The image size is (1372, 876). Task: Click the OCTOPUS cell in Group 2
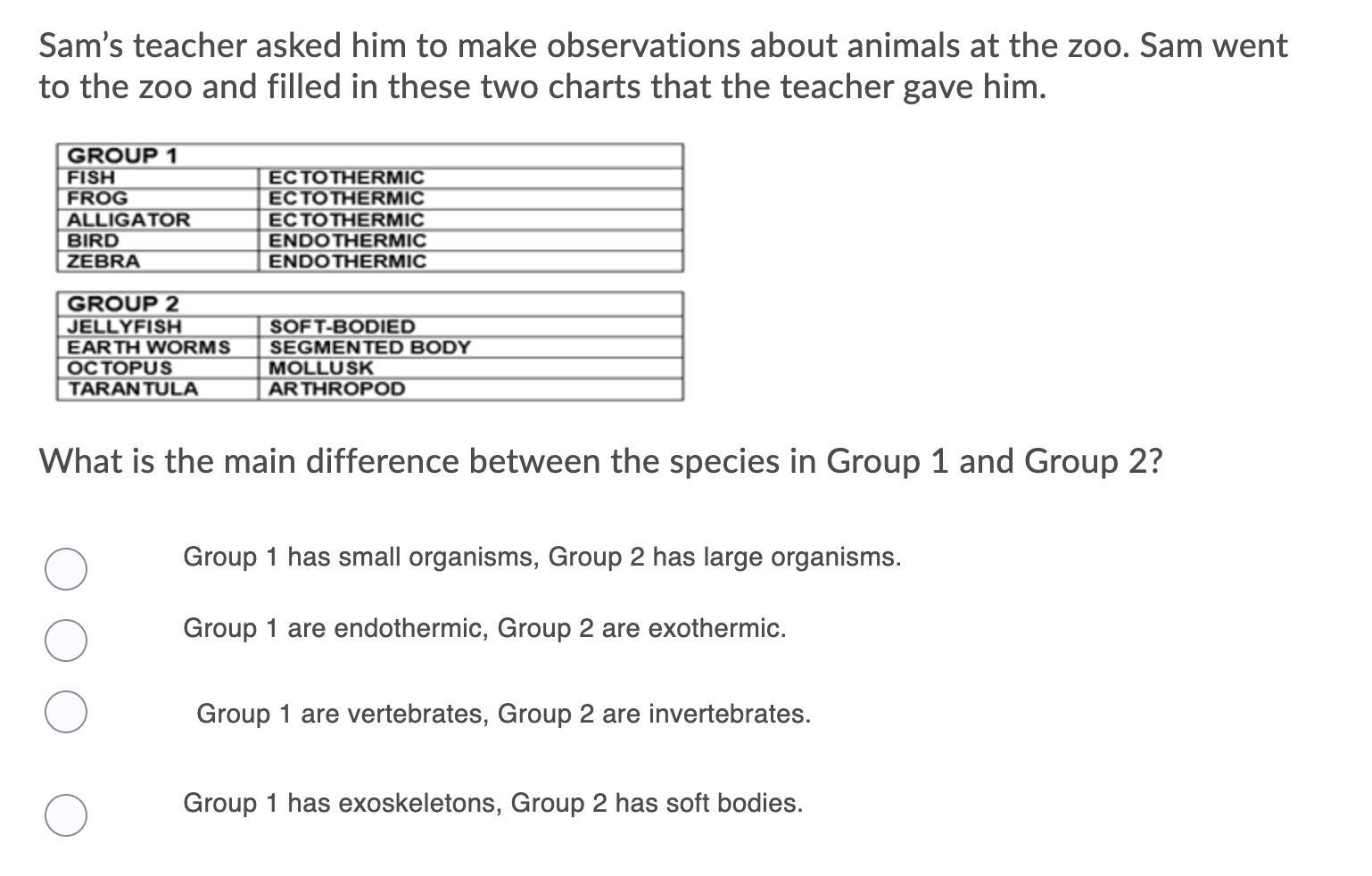coord(159,368)
